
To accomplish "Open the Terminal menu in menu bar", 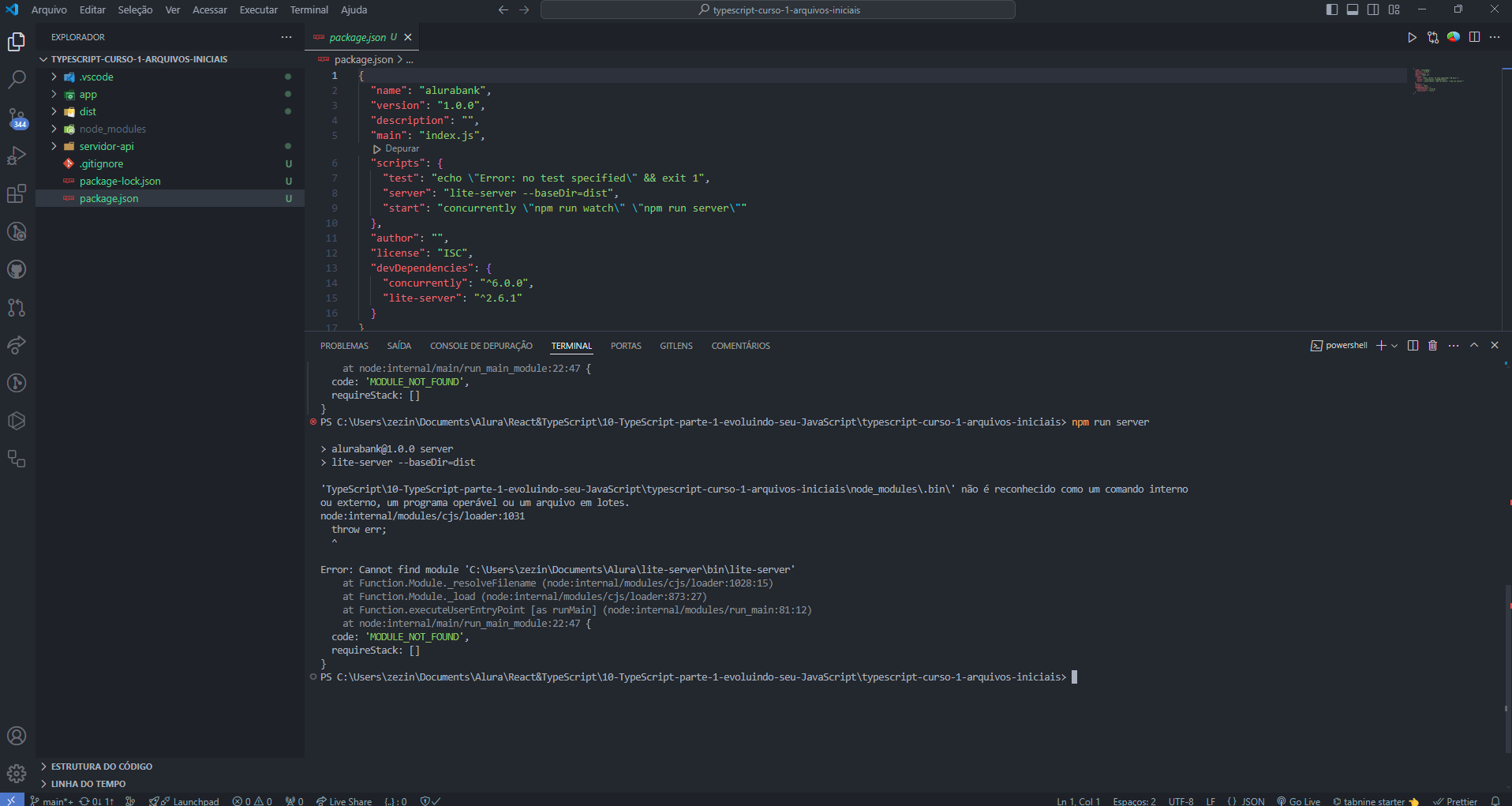I will [x=309, y=9].
